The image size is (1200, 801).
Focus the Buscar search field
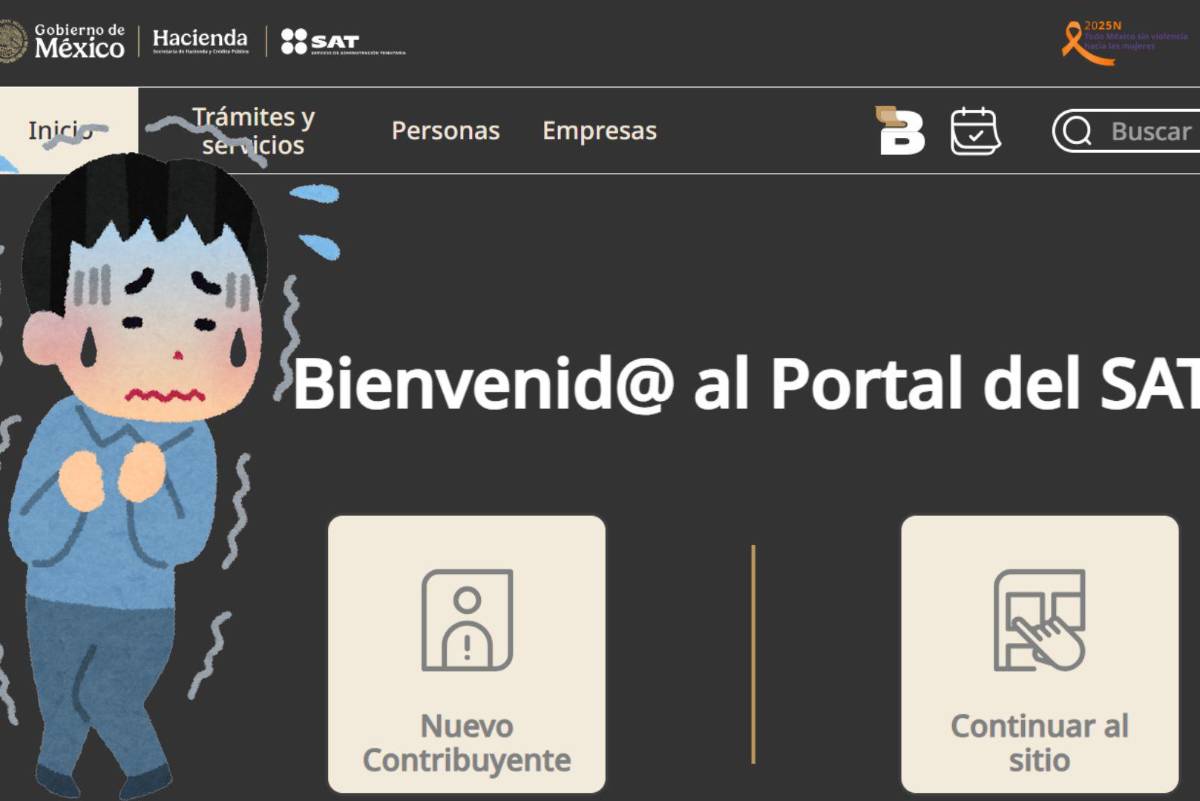coord(1152,132)
